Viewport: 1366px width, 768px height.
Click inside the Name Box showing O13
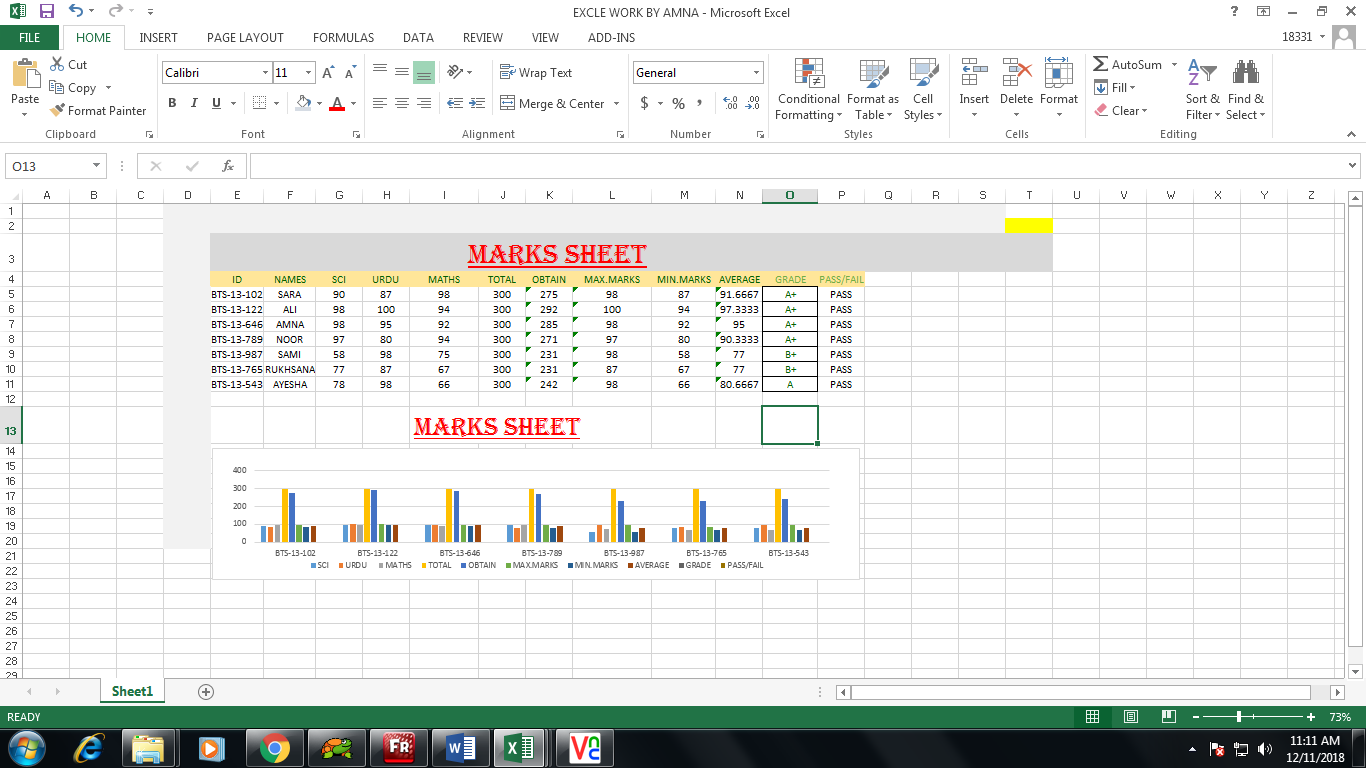click(x=46, y=166)
